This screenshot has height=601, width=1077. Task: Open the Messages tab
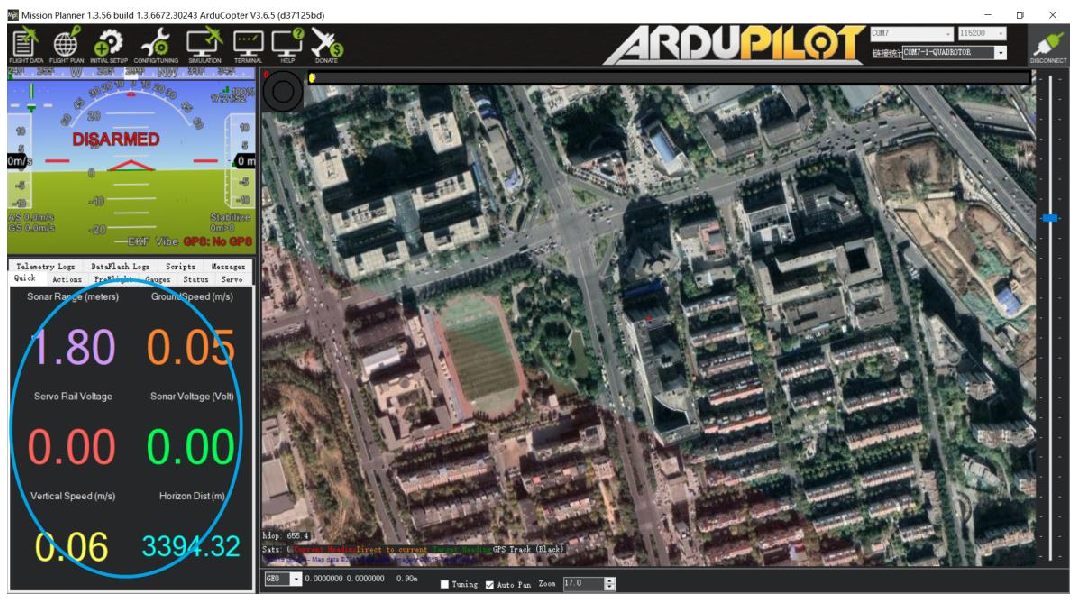tap(228, 266)
